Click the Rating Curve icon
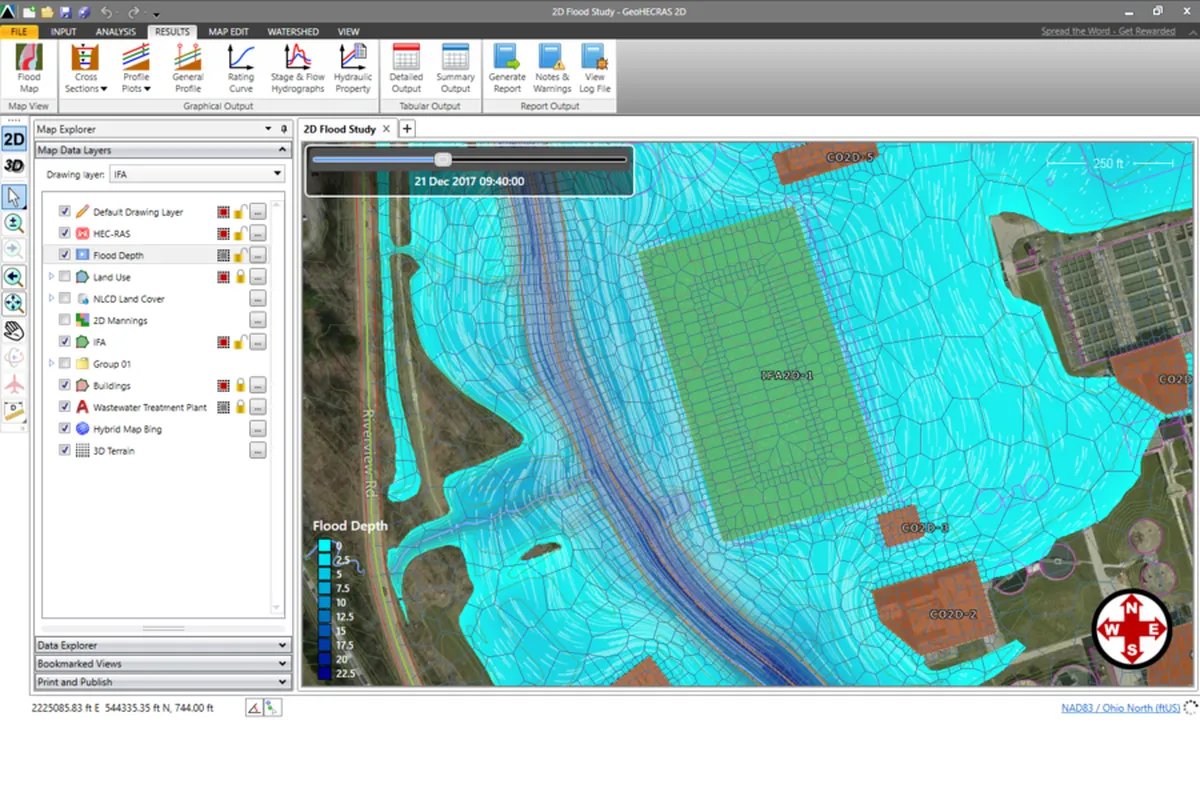The width and height of the screenshot is (1200, 800). click(x=240, y=68)
